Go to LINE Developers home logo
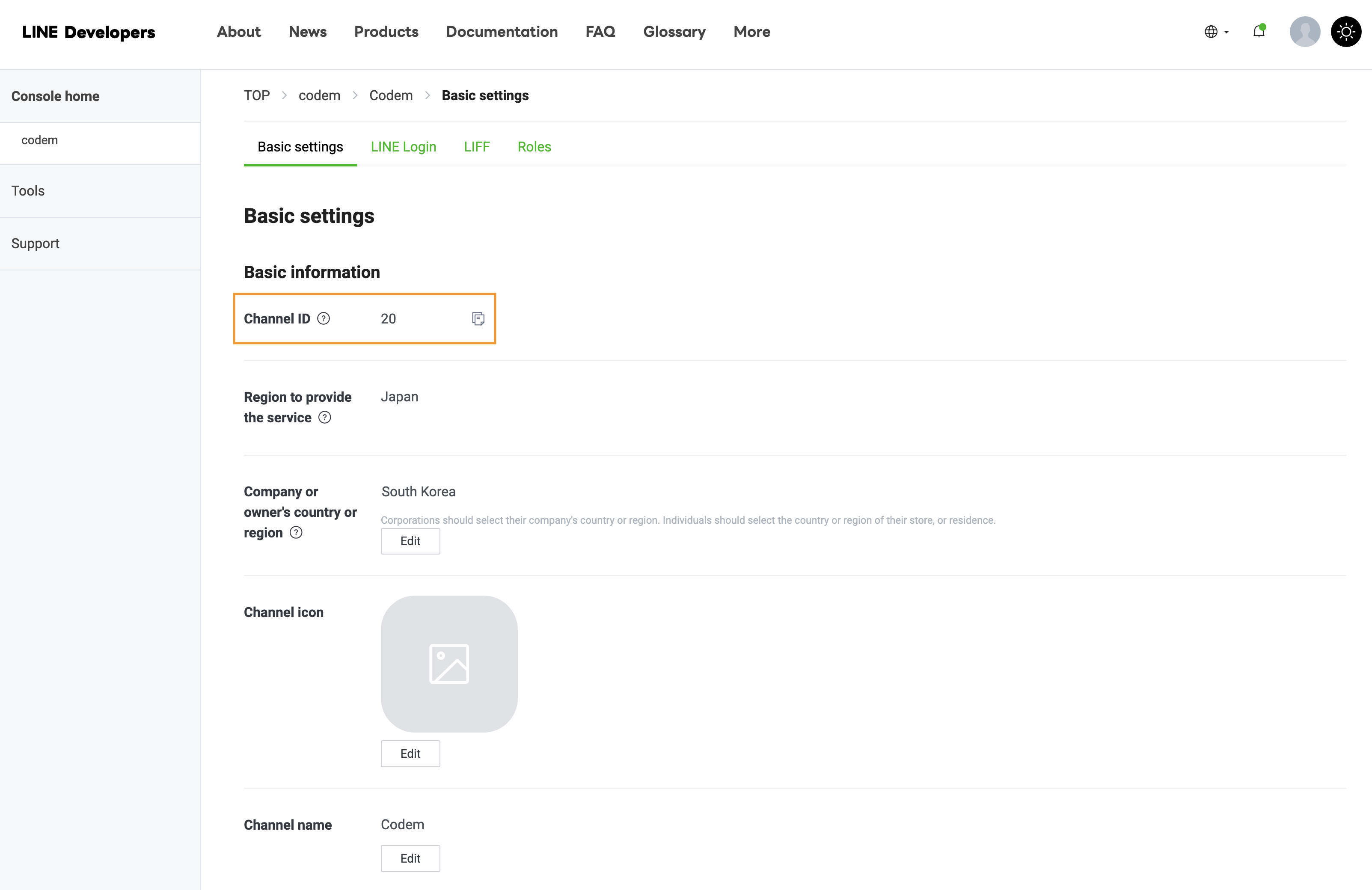The width and height of the screenshot is (1372, 890). pos(89,32)
